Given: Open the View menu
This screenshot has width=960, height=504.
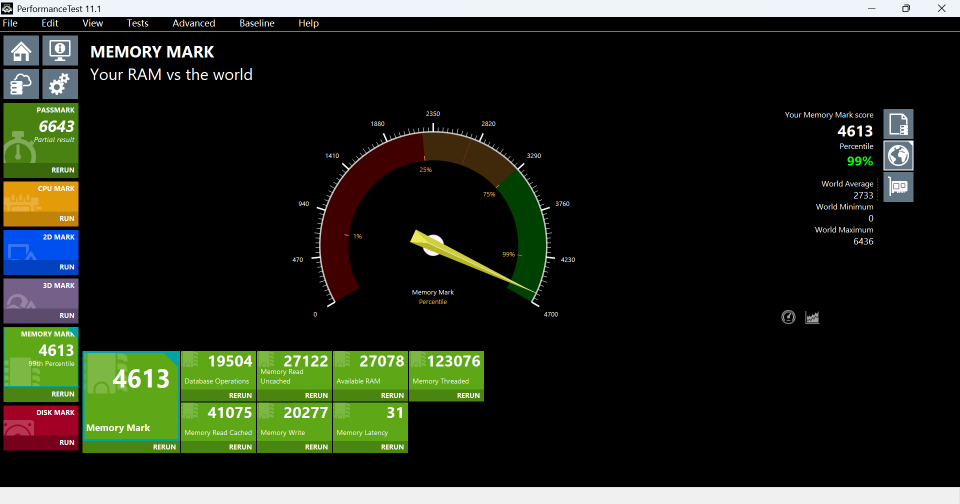Looking at the screenshot, I should point(92,23).
